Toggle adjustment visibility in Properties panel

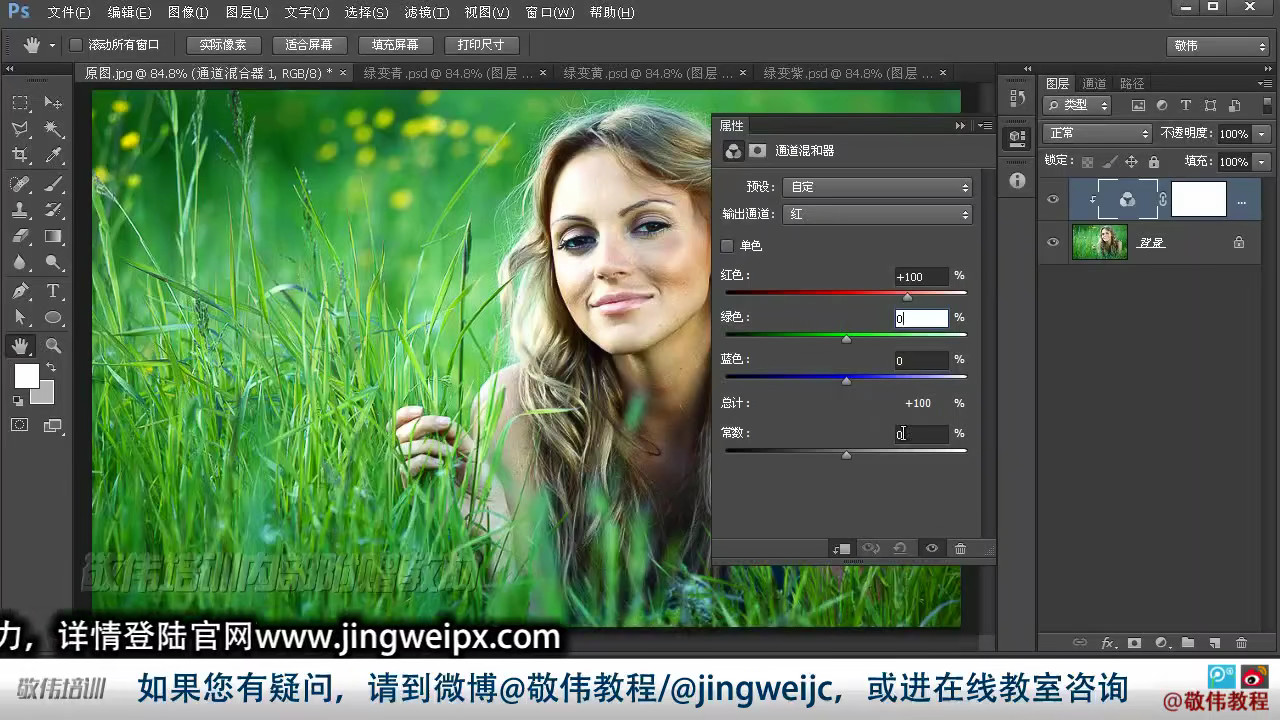pos(931,549)
